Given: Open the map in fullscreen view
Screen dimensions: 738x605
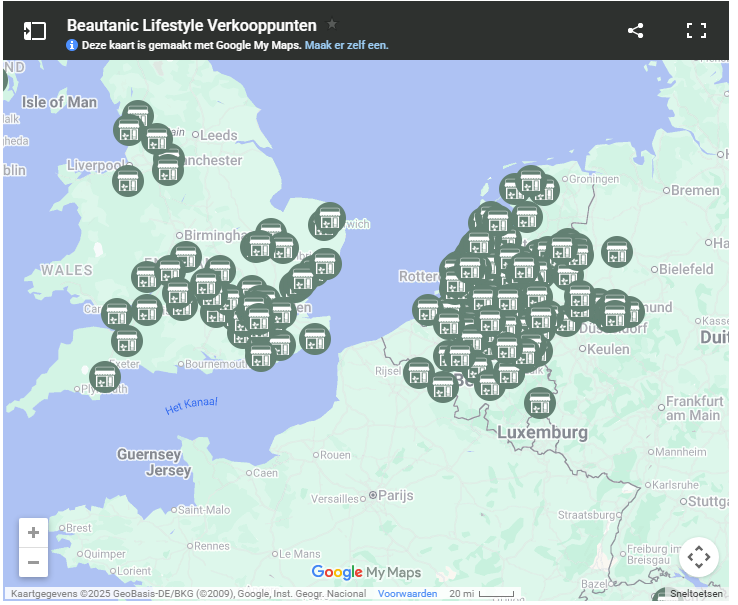Looking at the screenshot, I should tap(696, 31).
